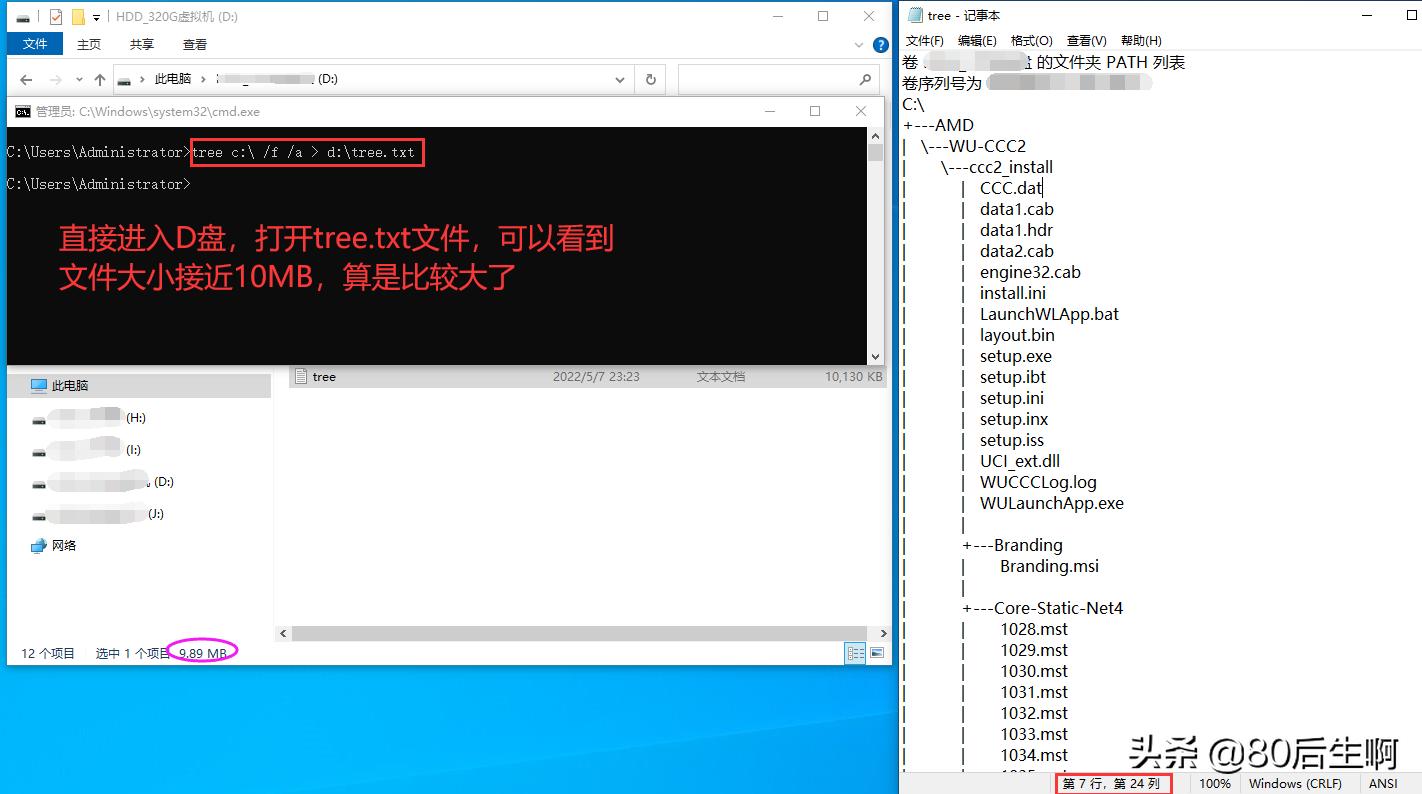Viewport: 1422px width, 794px height.
Task: Navigate up one level using the up arrow
Action: point(99,79)
